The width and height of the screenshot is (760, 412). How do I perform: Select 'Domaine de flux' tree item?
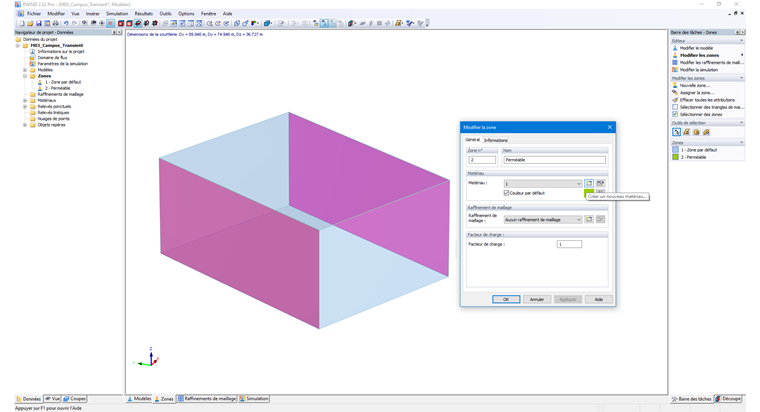click(x=52, y=58)
